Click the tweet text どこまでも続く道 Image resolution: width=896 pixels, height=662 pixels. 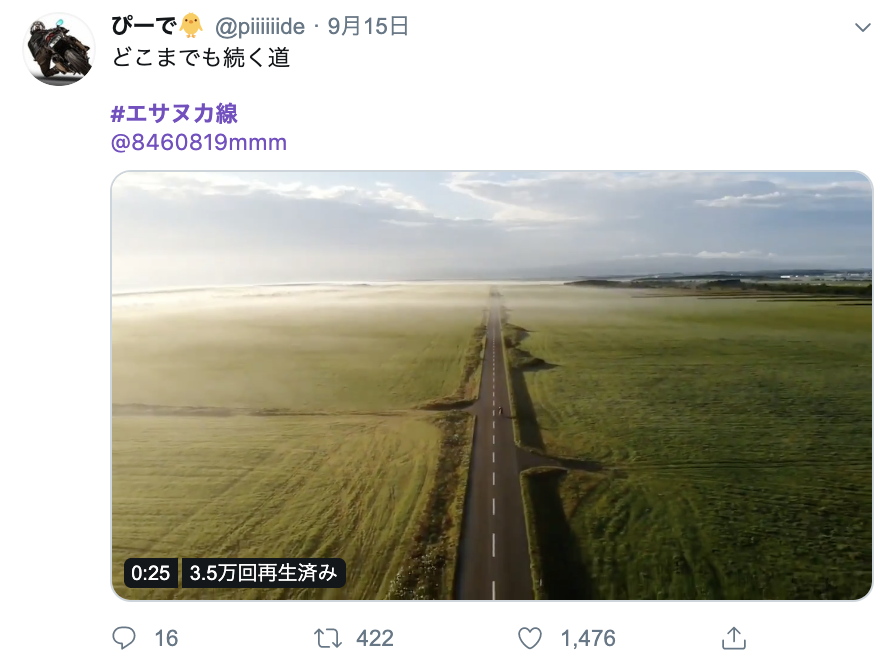tap(201, 58)
